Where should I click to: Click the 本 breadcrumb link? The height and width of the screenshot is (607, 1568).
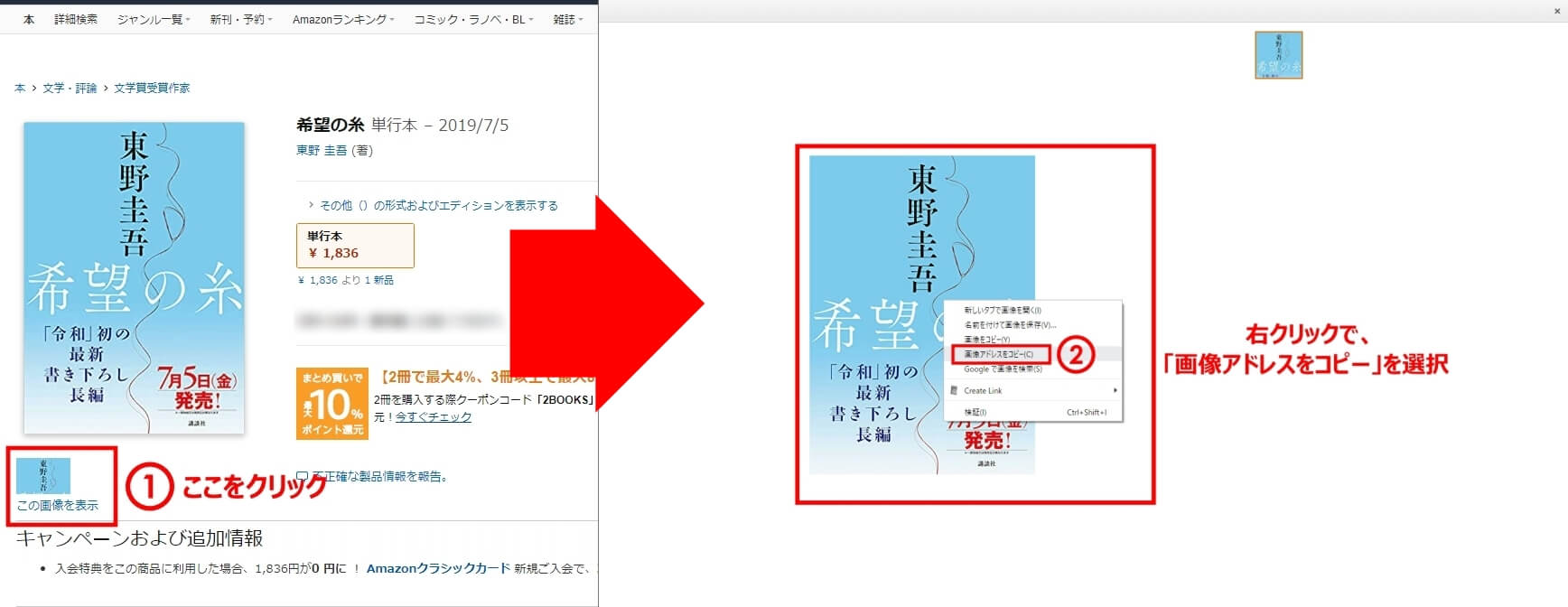pos(20,88)
